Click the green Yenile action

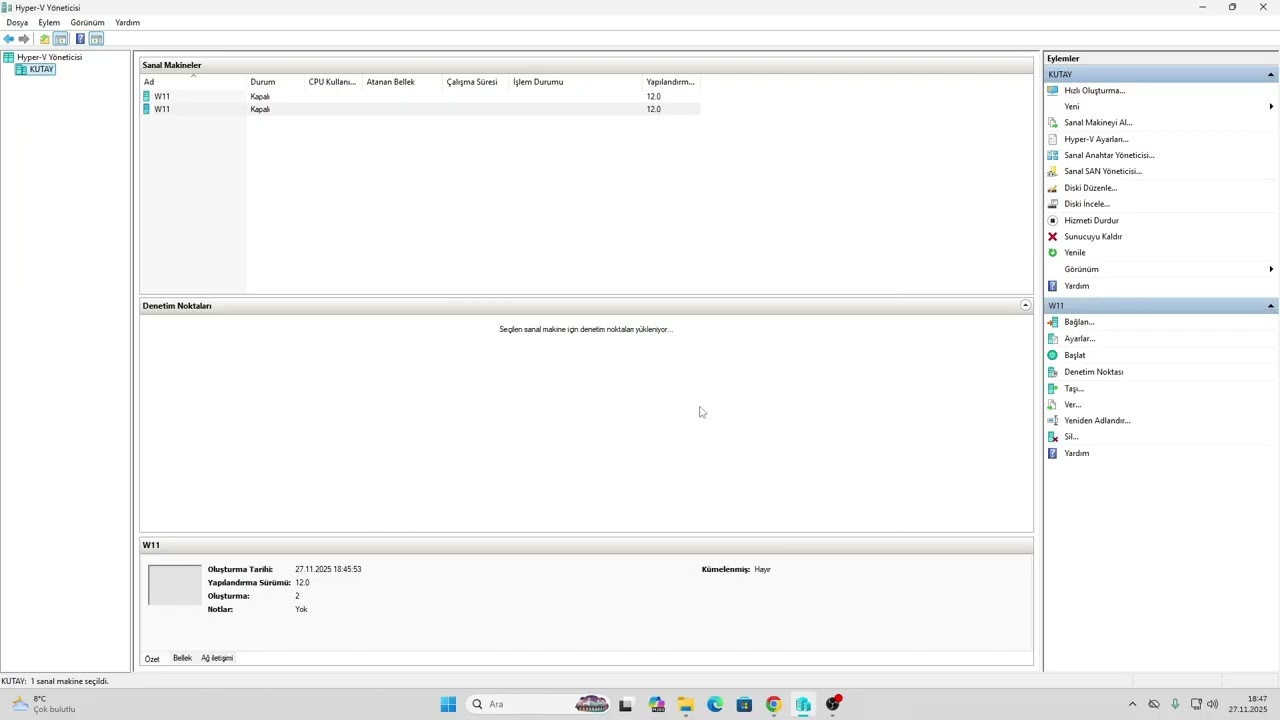[x=1074, y=253]
